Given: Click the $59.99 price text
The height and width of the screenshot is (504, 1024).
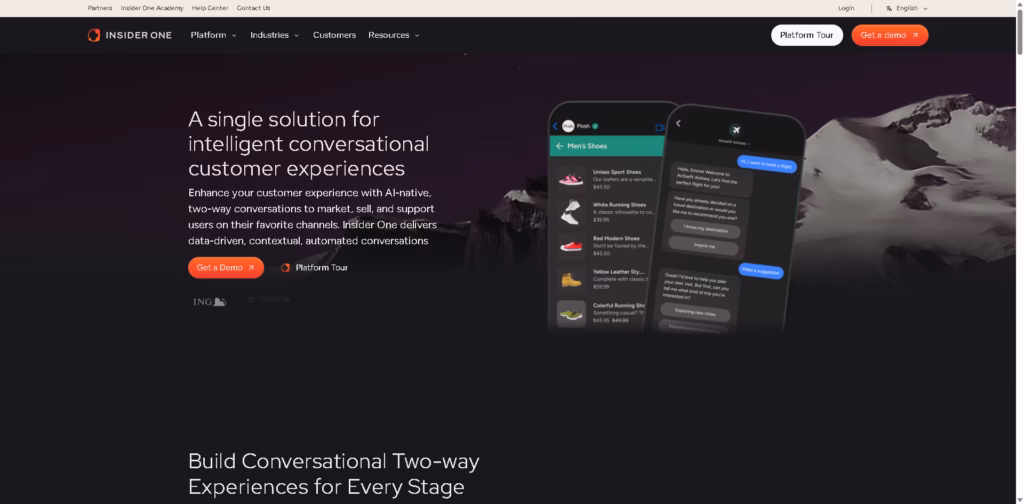Looking at the screenshot, I should coord(601,287).
